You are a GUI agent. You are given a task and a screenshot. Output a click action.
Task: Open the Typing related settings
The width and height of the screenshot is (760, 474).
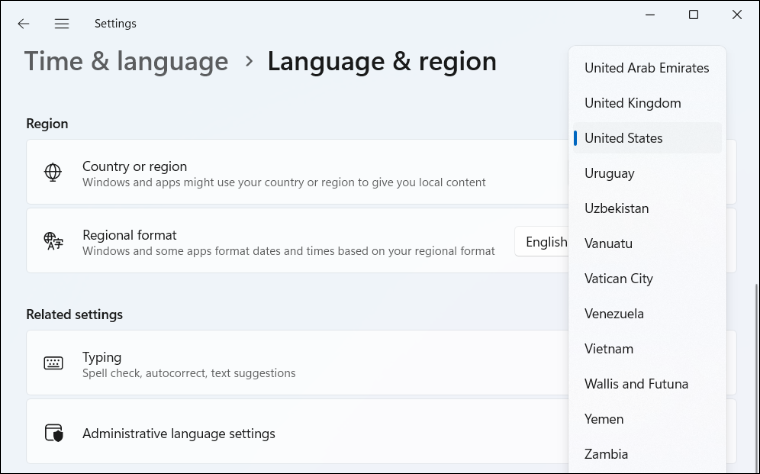point(298,363)
